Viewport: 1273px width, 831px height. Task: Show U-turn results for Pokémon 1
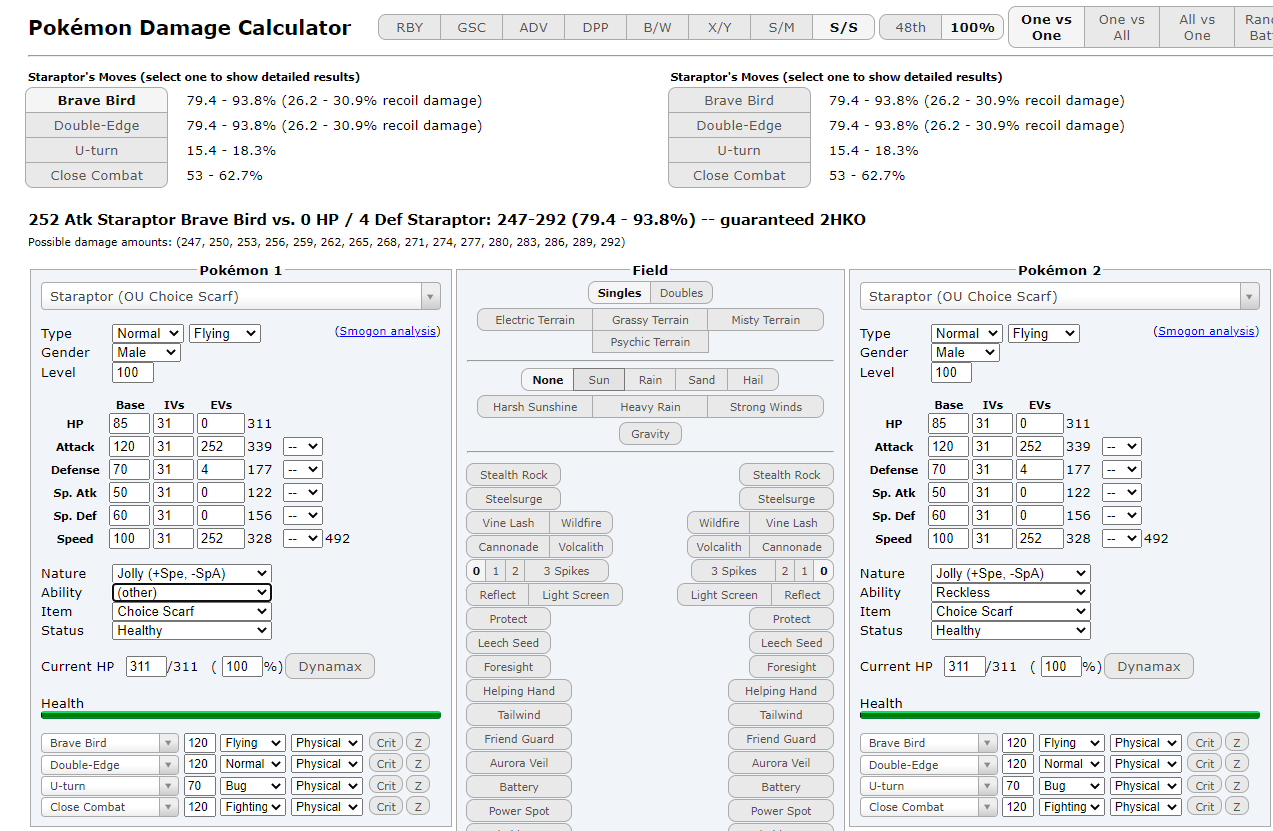tap(97, 150)
